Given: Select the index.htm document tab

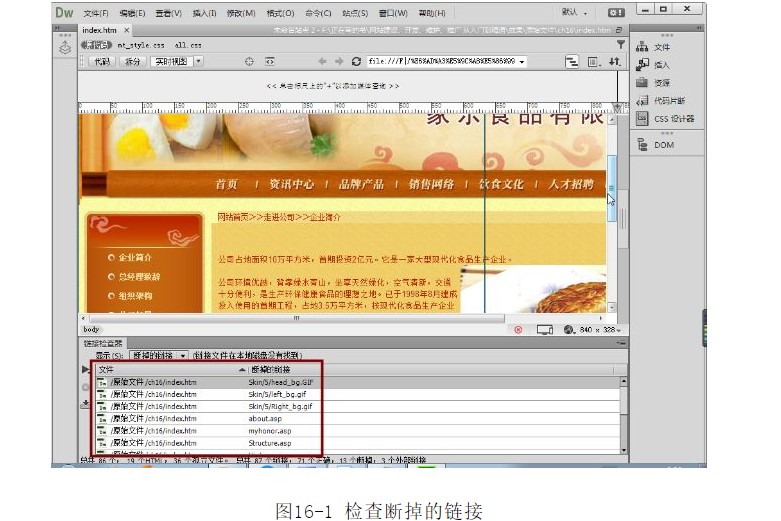Looking at the screenshot, I should [x=100, y=30].
